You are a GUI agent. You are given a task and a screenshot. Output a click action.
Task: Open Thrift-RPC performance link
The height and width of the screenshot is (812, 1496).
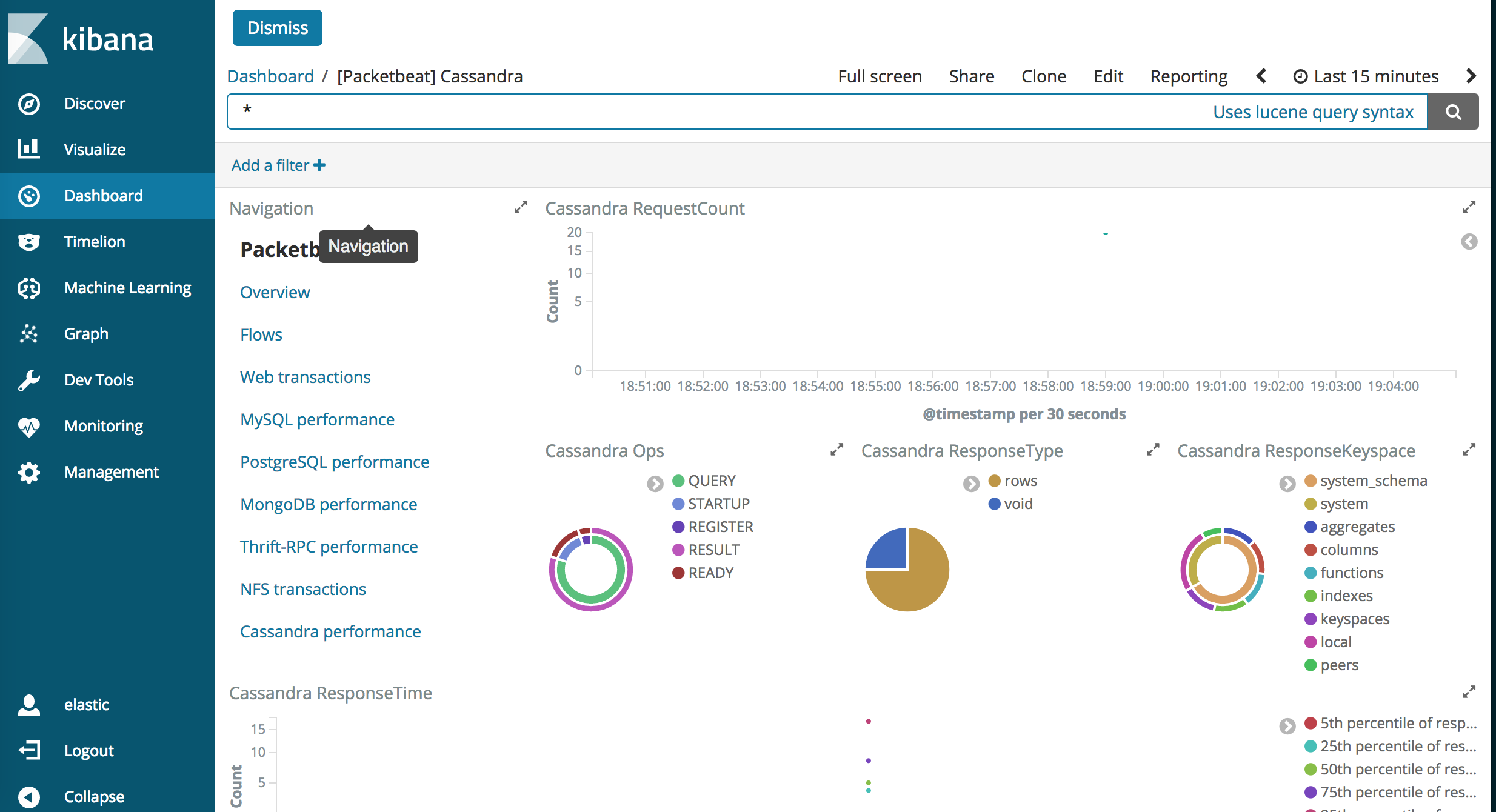click(329, 547)
